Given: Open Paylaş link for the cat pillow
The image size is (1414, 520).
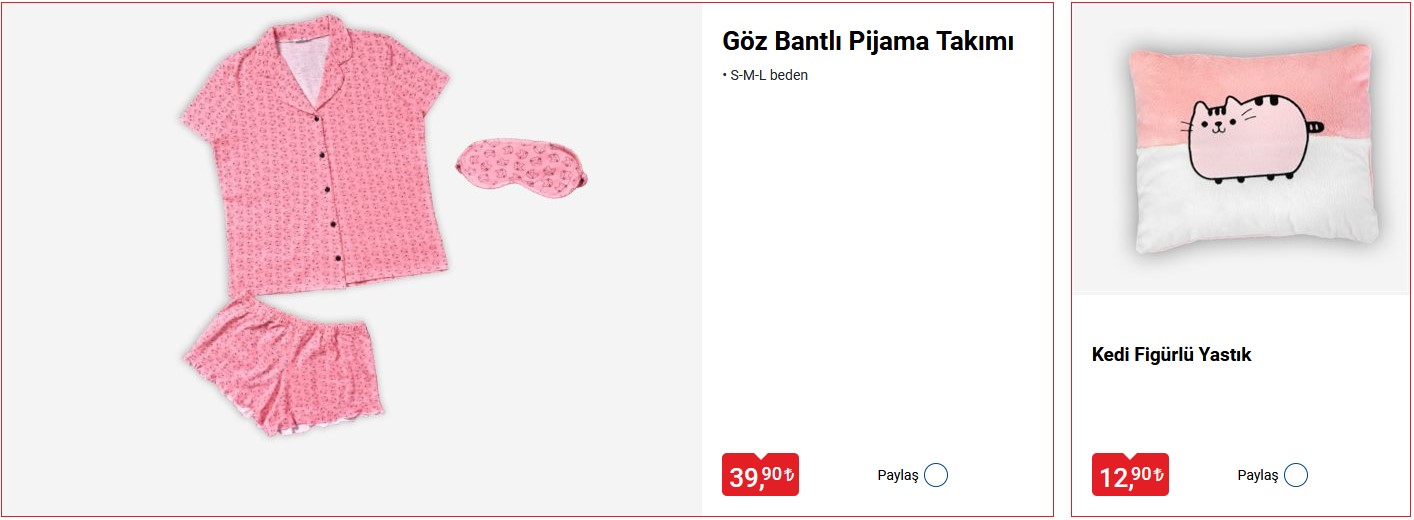Looking at the screenshot, I should click(x=1257, y=475).
